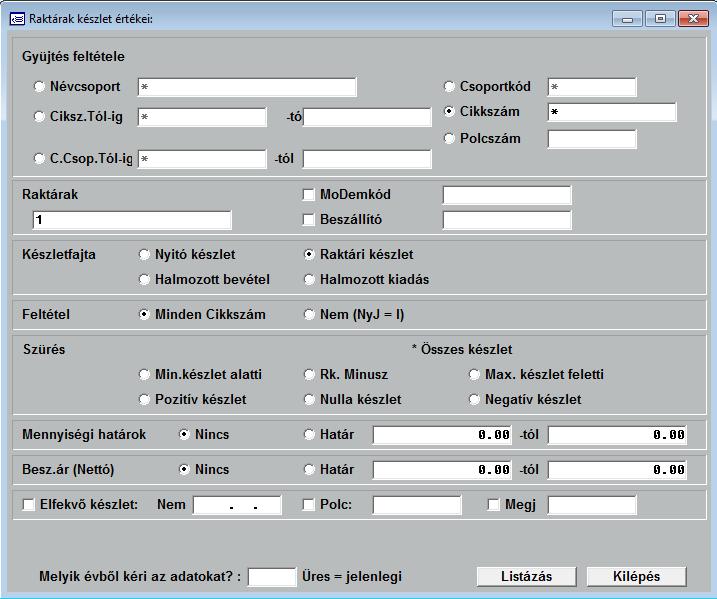
Task: Select Raktári készlet stock type
Action: [x=310, y=255]
